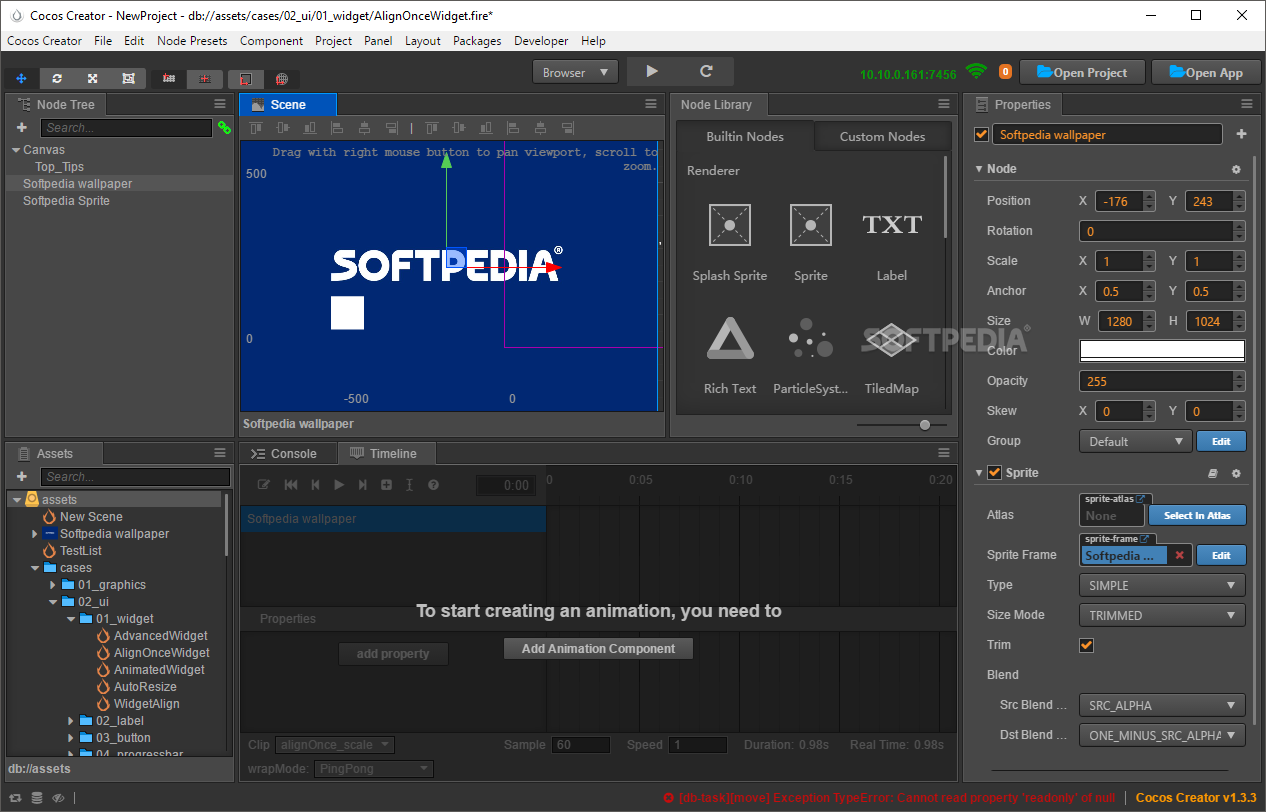Click the Group Edit button
This screenshot has height=812, width=1266.
[1221, 441]
